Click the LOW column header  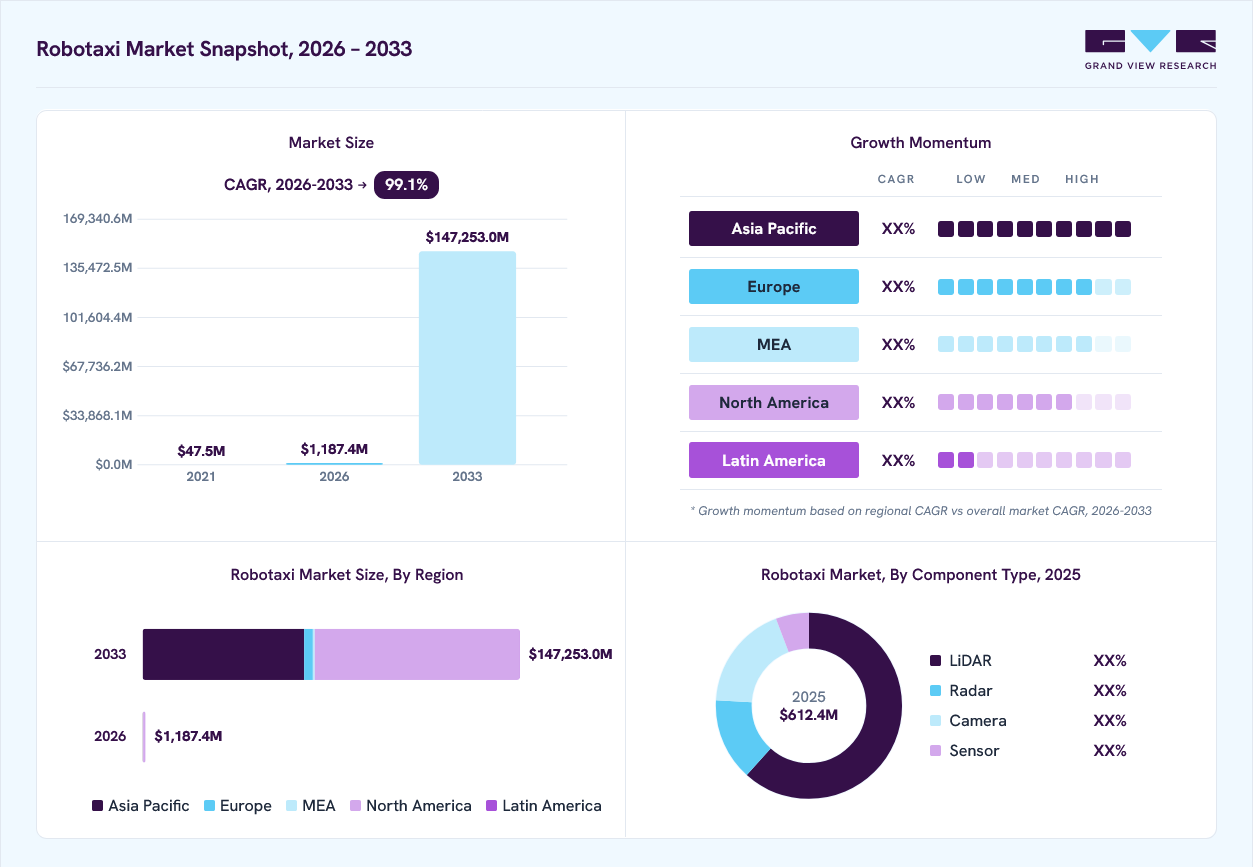pyautogui.click(x=971, y=180)
